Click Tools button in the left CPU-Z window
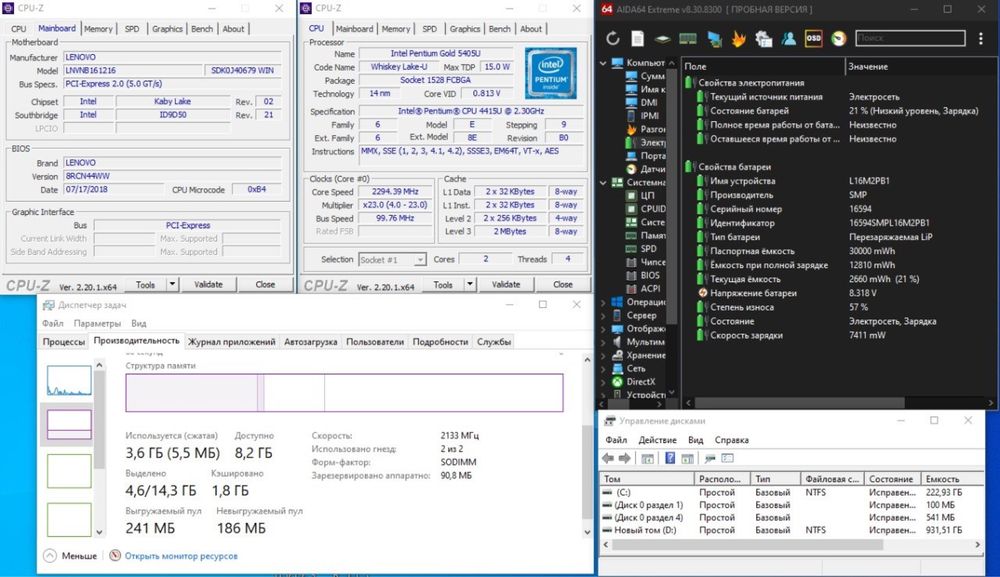The width and height of the screenshot is (1000, 577). click(x=145, y=284)
